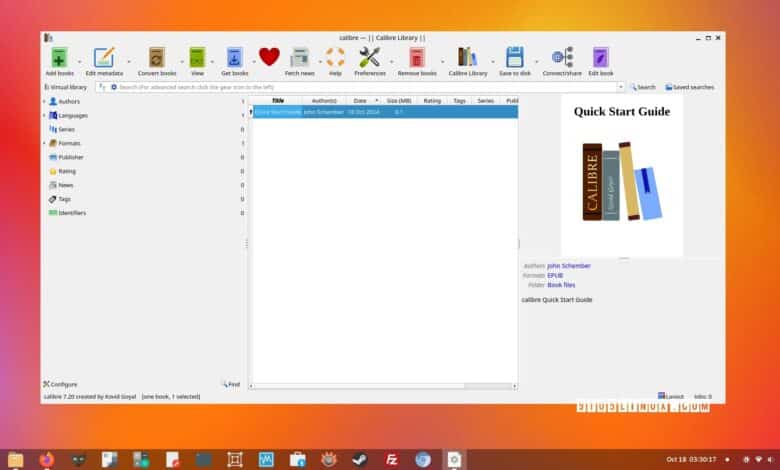
Task: Sort by the Date column header
Action: click(363, 100)
